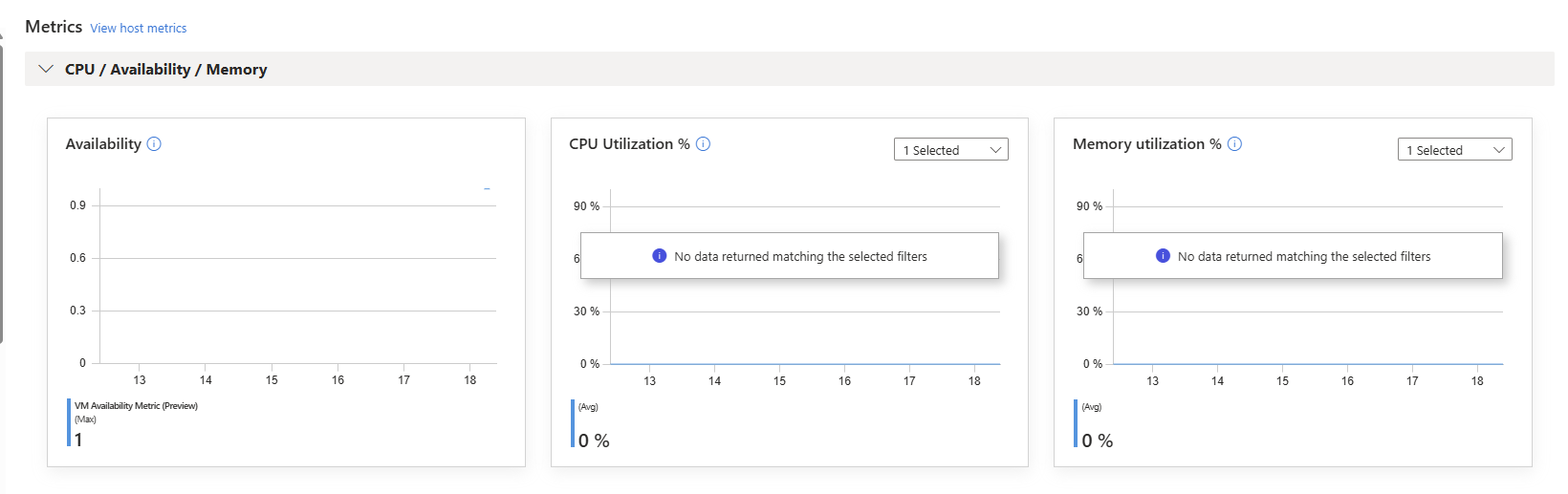Click the Memory utilization legend blue bar
The height and width of the screenshot is (494, 1568).
(x=1076, y=423)
